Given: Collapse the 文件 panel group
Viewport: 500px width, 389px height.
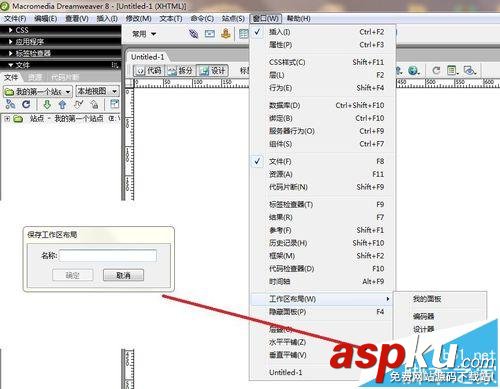Looking at the screenshot, I should (11, 65).
